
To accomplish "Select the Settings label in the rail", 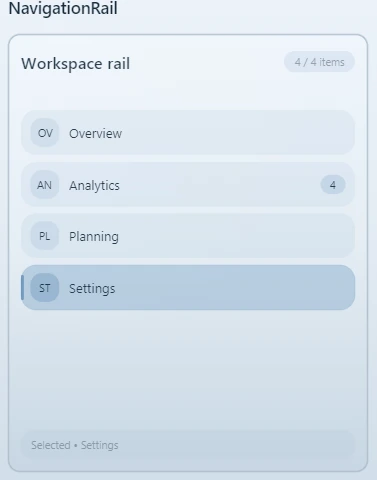I will (x=92, y=289).
